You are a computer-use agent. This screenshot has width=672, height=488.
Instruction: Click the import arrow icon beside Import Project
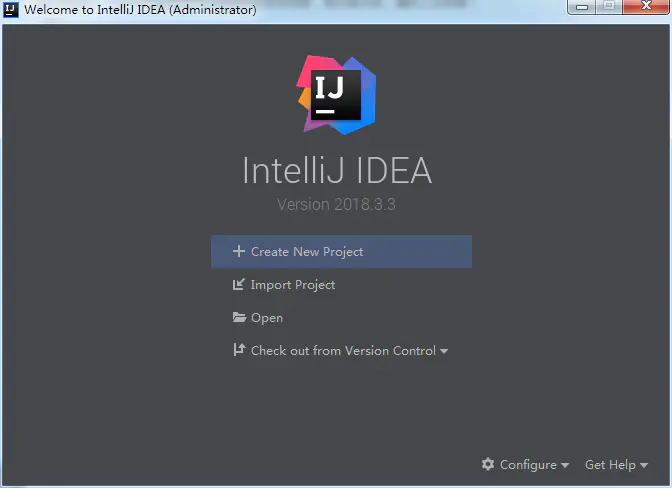click(239, 284)
